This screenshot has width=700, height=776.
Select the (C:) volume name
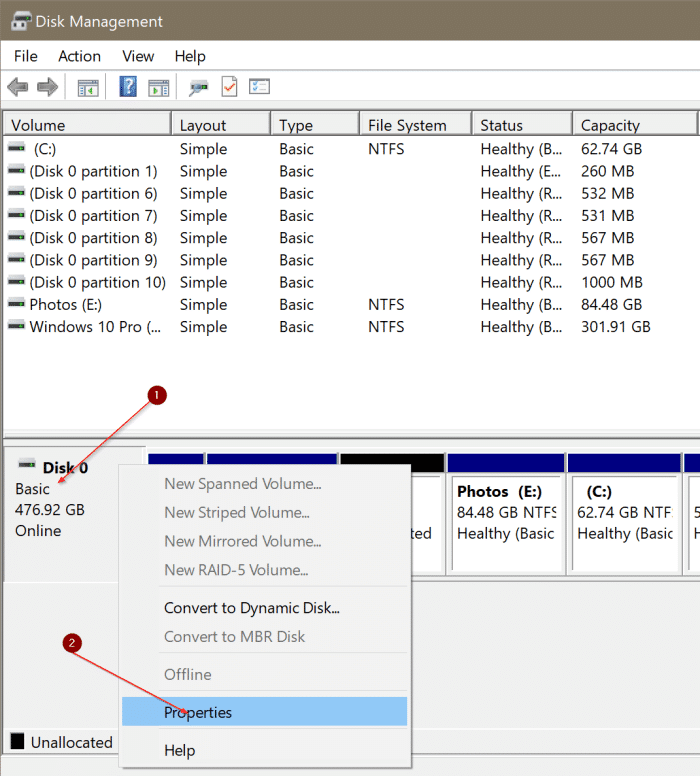pyautogui.click(x=45, y=149)
